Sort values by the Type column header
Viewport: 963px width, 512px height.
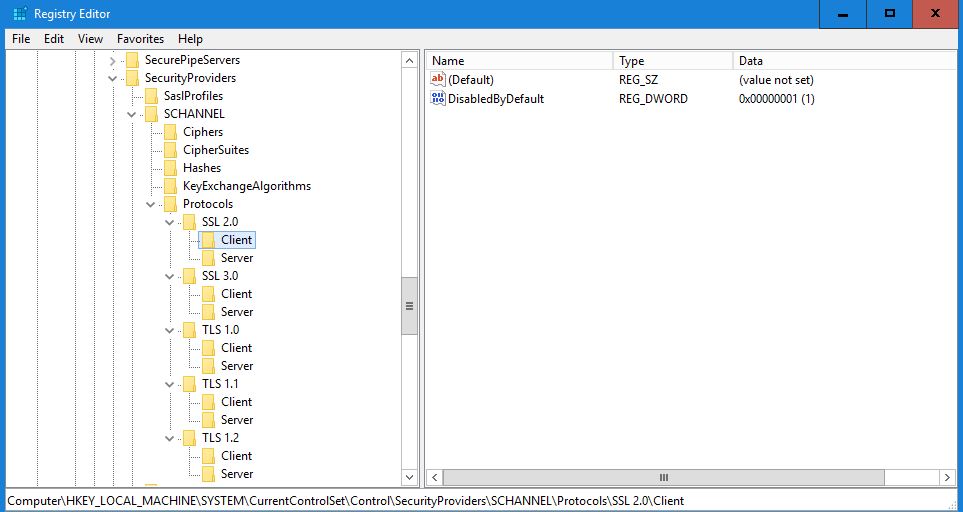coord(673,61)
